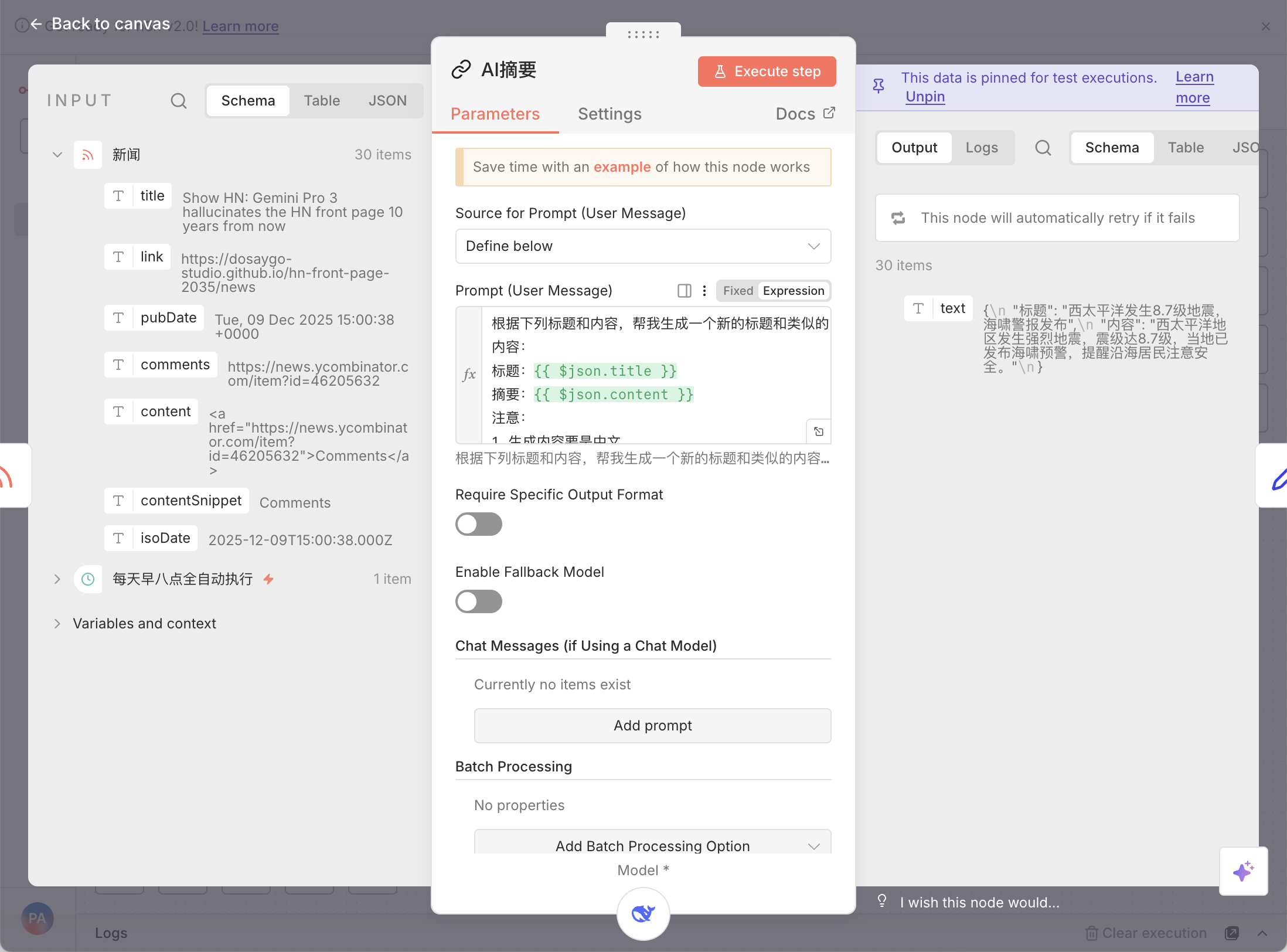The image size is (1287, 952).
Task: Click the prompt three-dot options icon
Action: [x=704, y=291]
